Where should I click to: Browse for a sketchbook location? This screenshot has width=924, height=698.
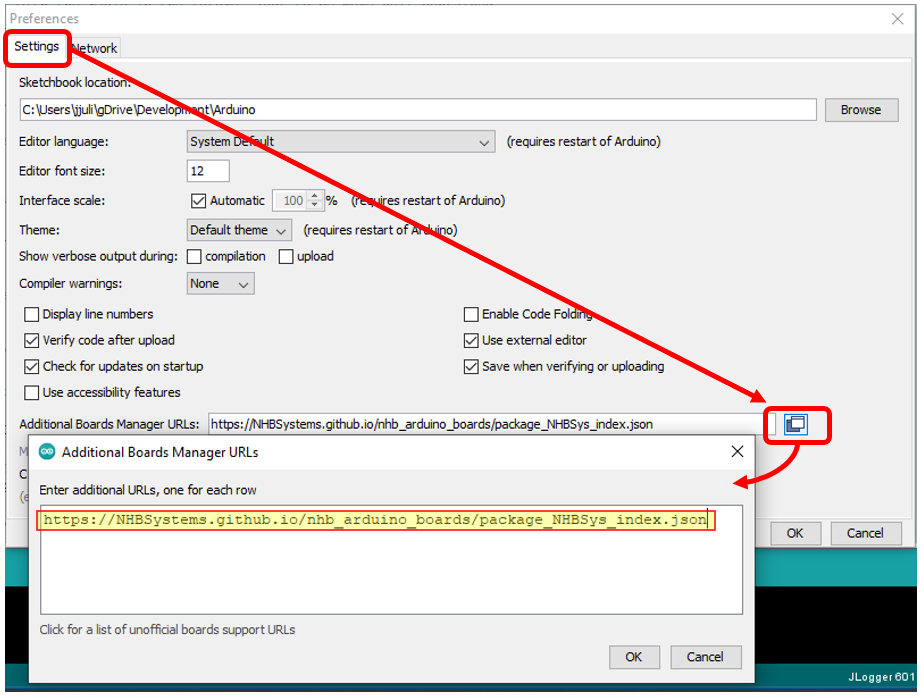(x=861, y=110)
